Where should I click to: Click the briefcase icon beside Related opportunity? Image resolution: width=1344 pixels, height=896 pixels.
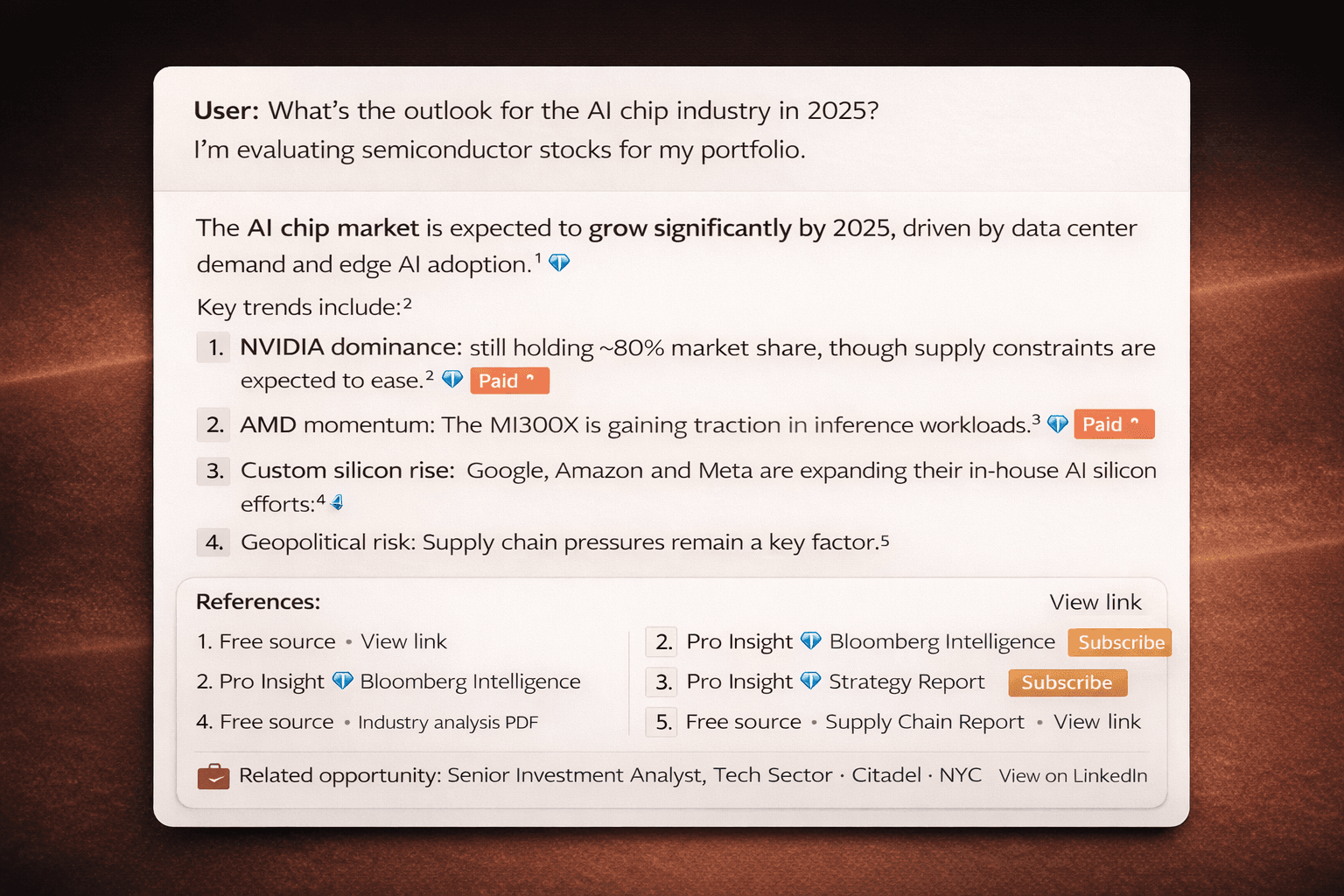[213, 776]
